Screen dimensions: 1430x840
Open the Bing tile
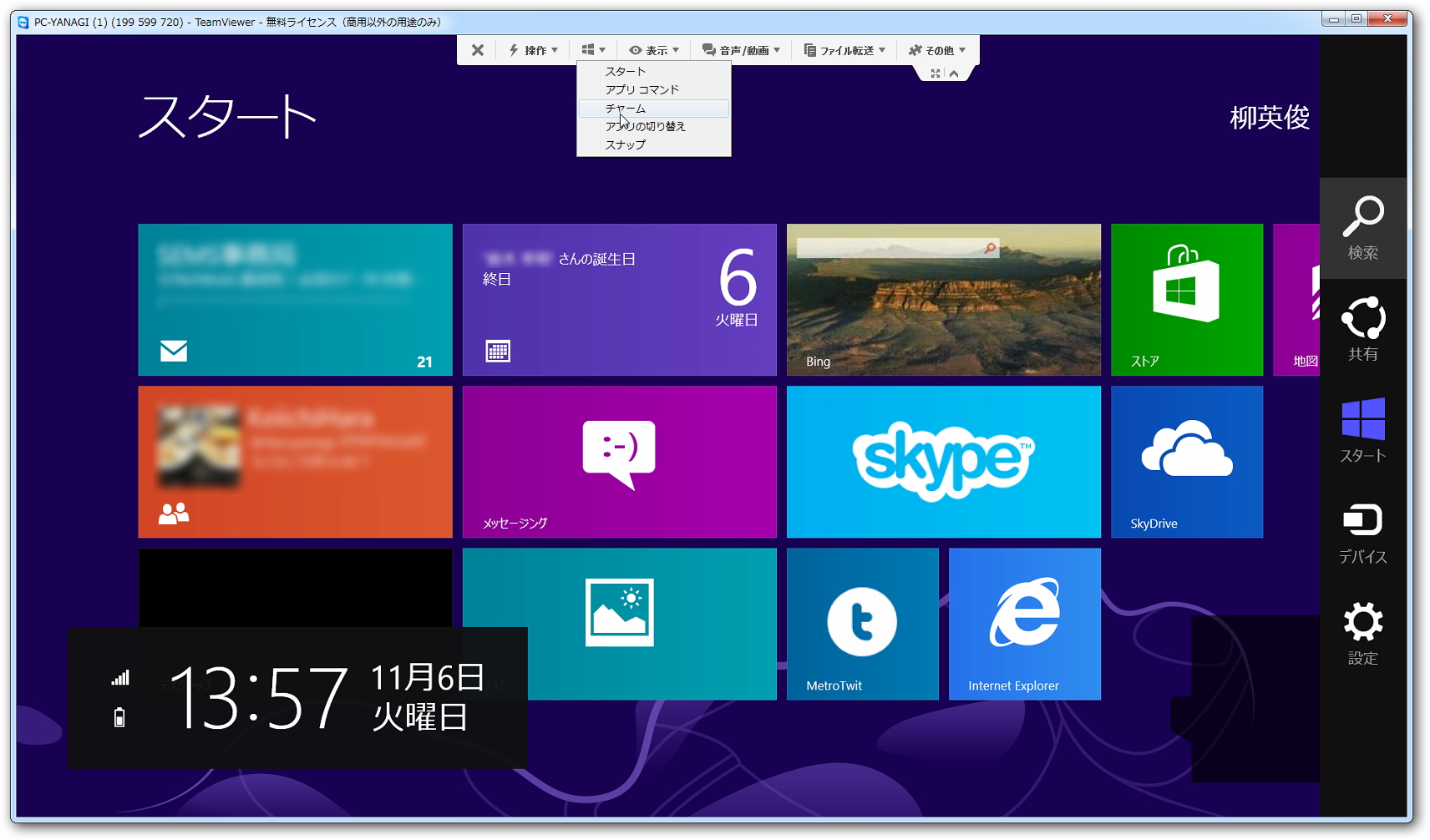tap(942, 299)
